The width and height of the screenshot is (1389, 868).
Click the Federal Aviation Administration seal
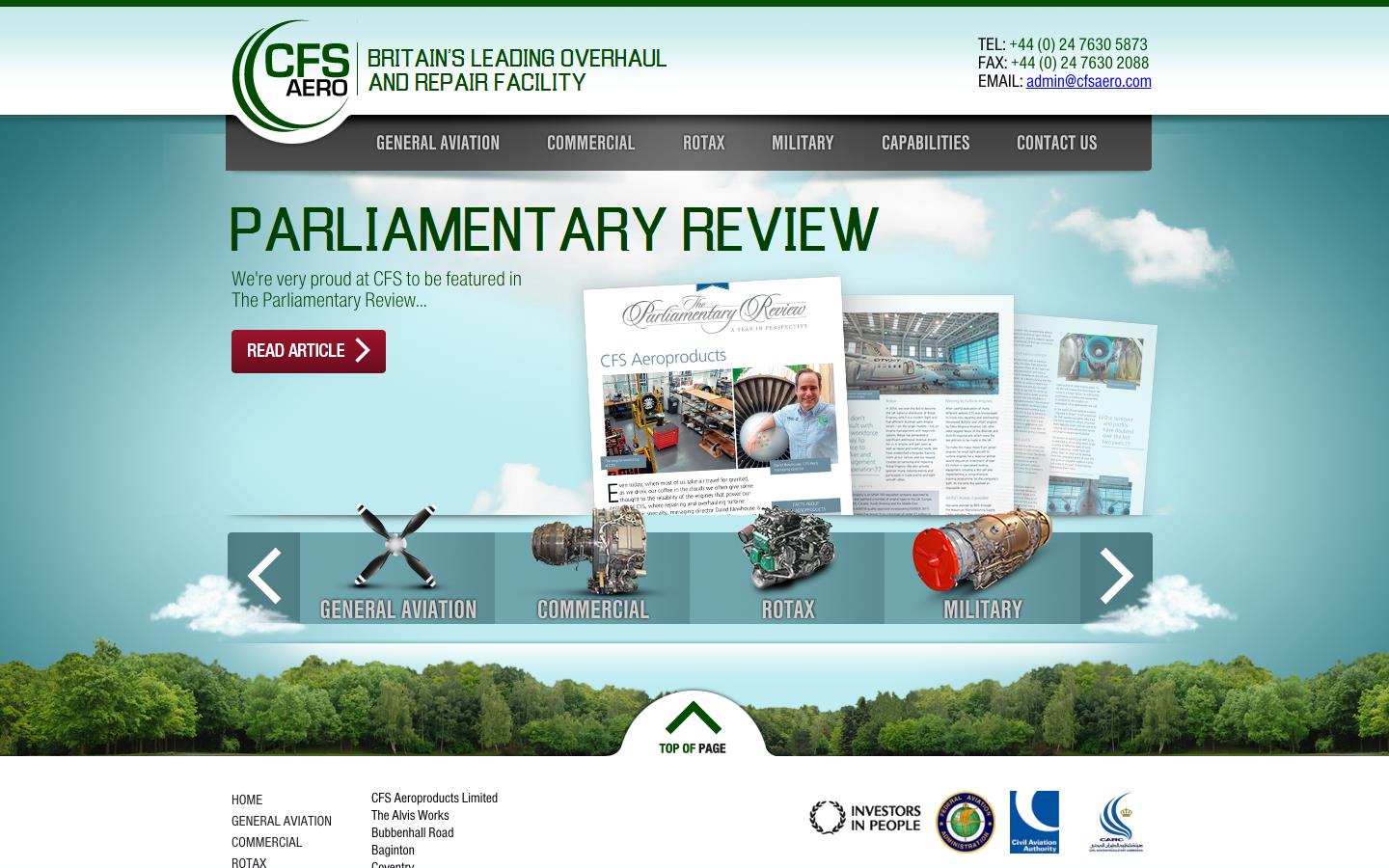point(966,823)
